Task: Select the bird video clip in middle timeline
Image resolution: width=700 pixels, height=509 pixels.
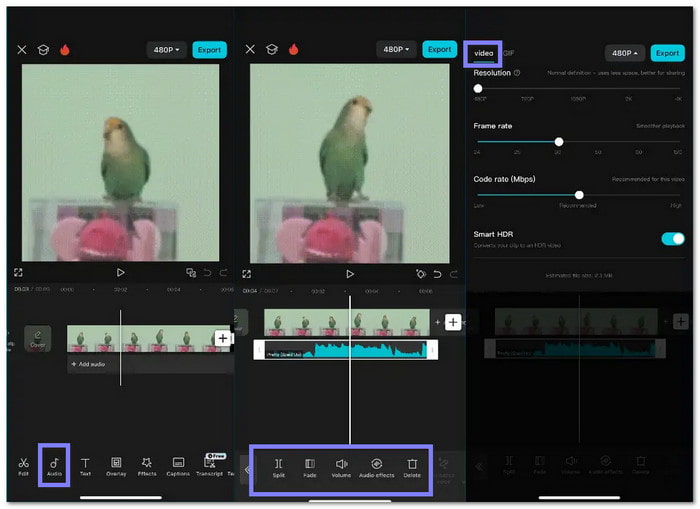Action: [346, 322]
